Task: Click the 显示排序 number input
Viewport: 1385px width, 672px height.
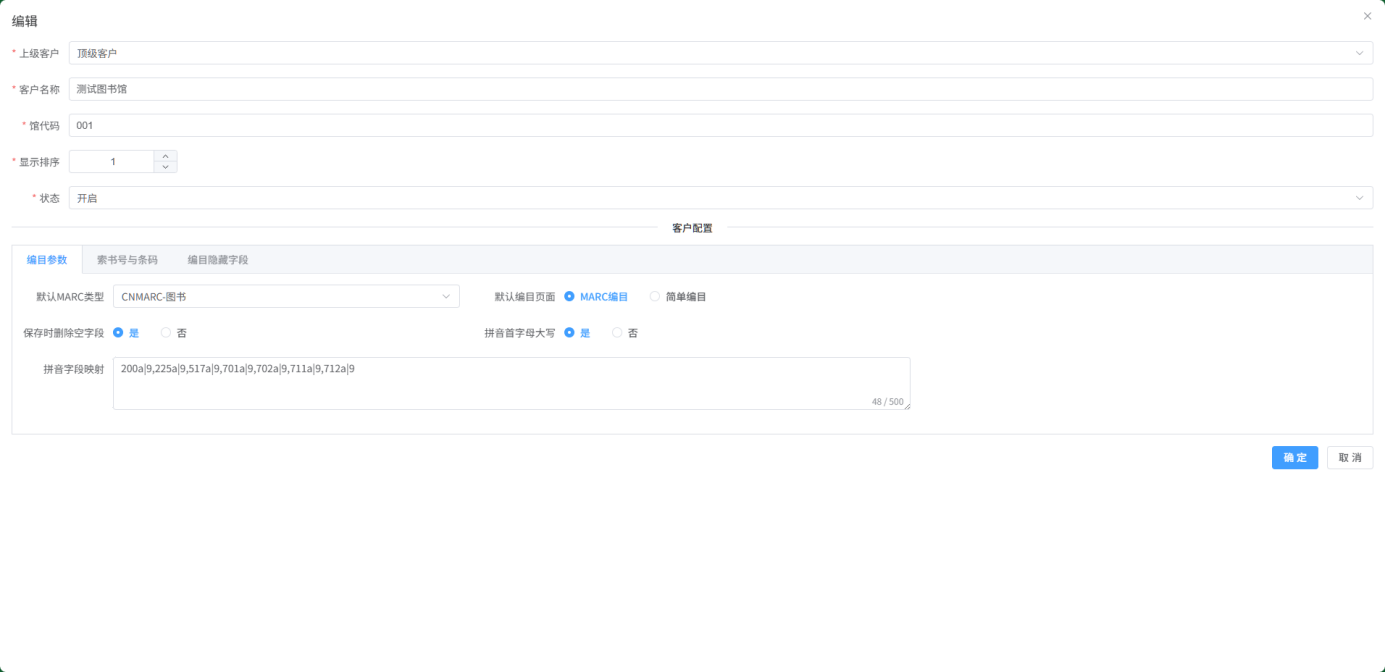Action: click(x=112, y=162)
